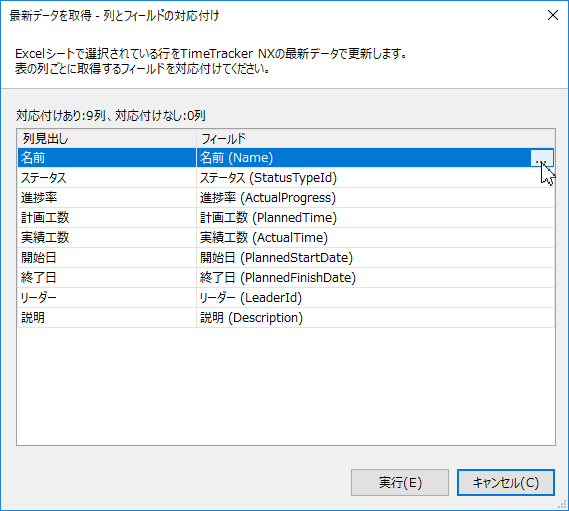Screen dimensions: 569x511
Task: Click the 名前 (Name) field cell
Action: click(x=363, y=158)
